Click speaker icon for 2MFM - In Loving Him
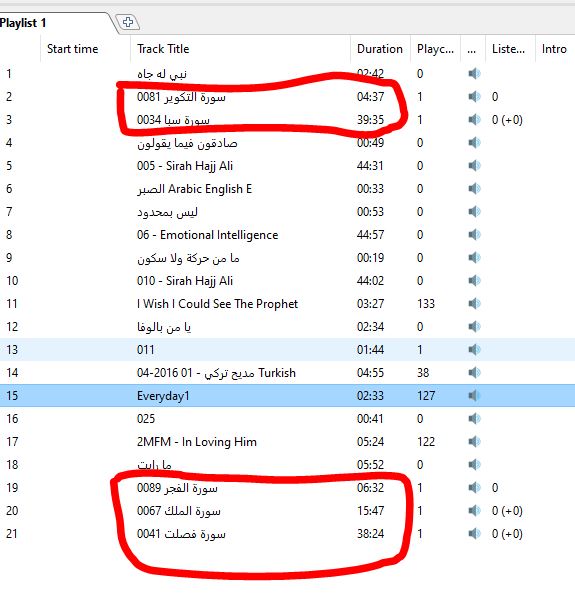 [474, 442]
